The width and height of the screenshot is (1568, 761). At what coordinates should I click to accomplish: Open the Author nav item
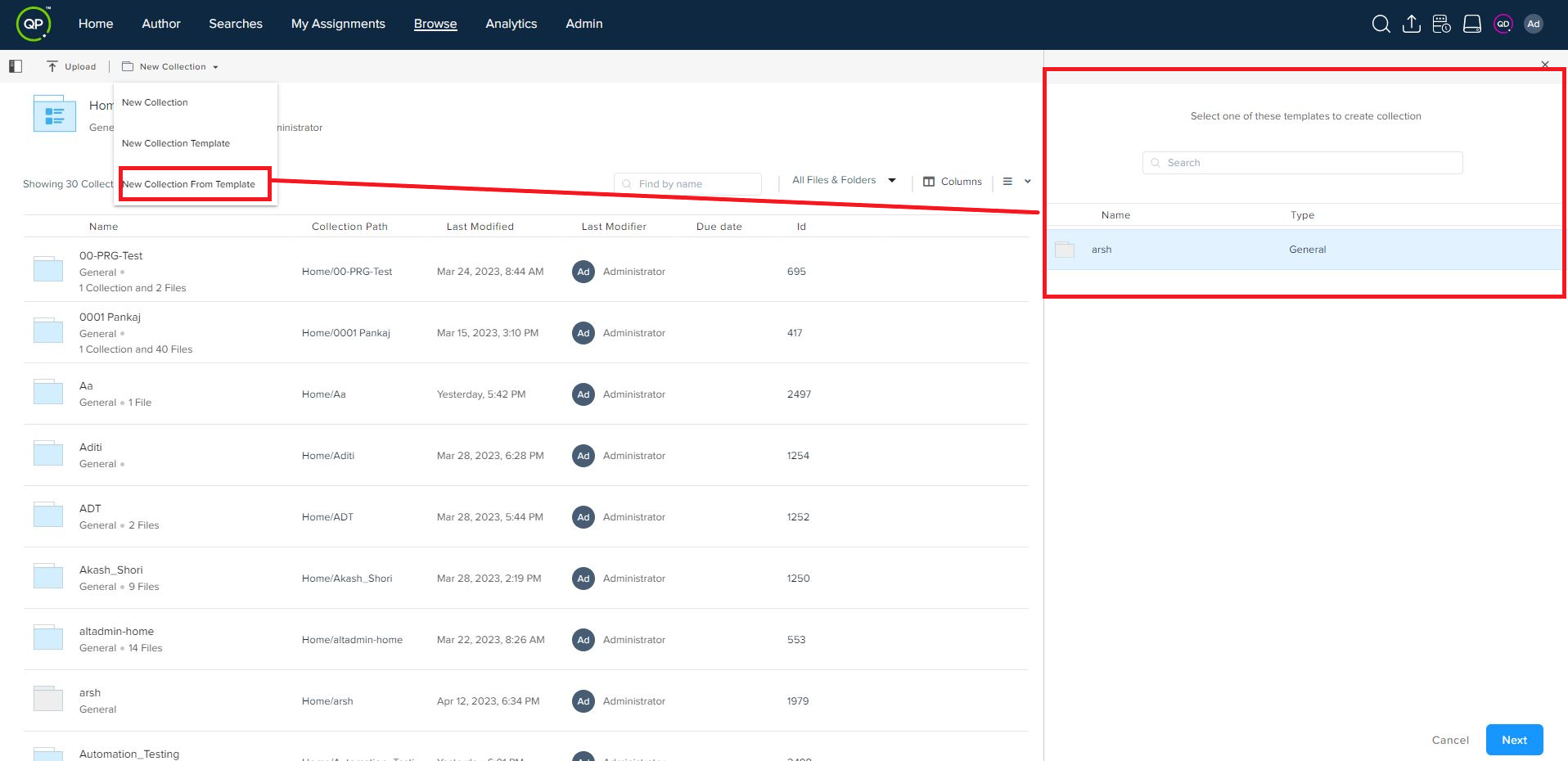click(161, 24)
